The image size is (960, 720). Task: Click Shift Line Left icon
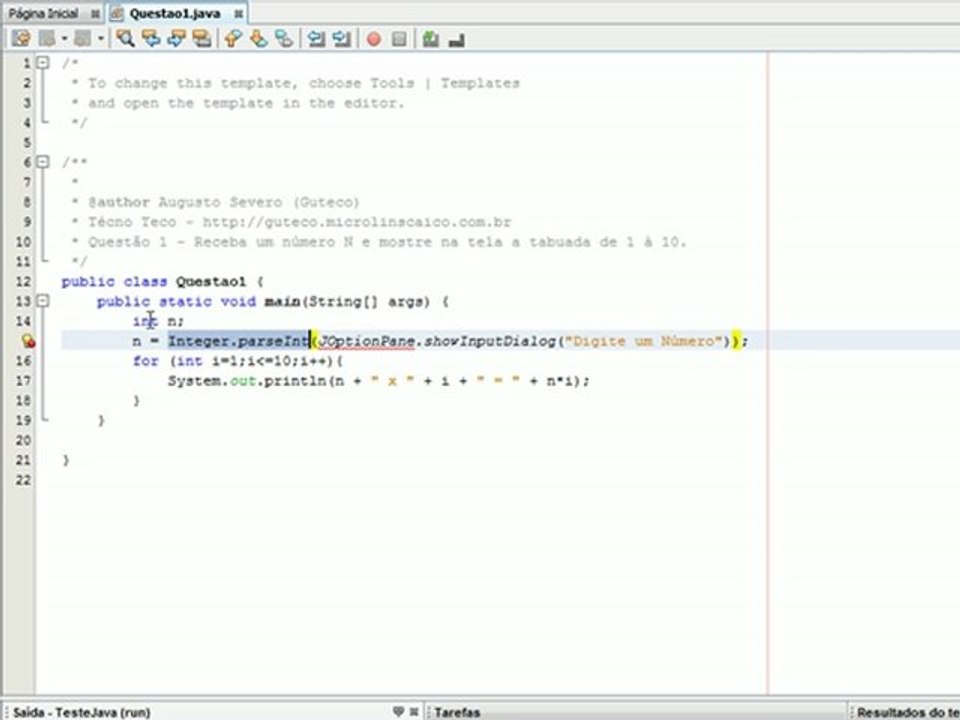[x=316, y=39]
